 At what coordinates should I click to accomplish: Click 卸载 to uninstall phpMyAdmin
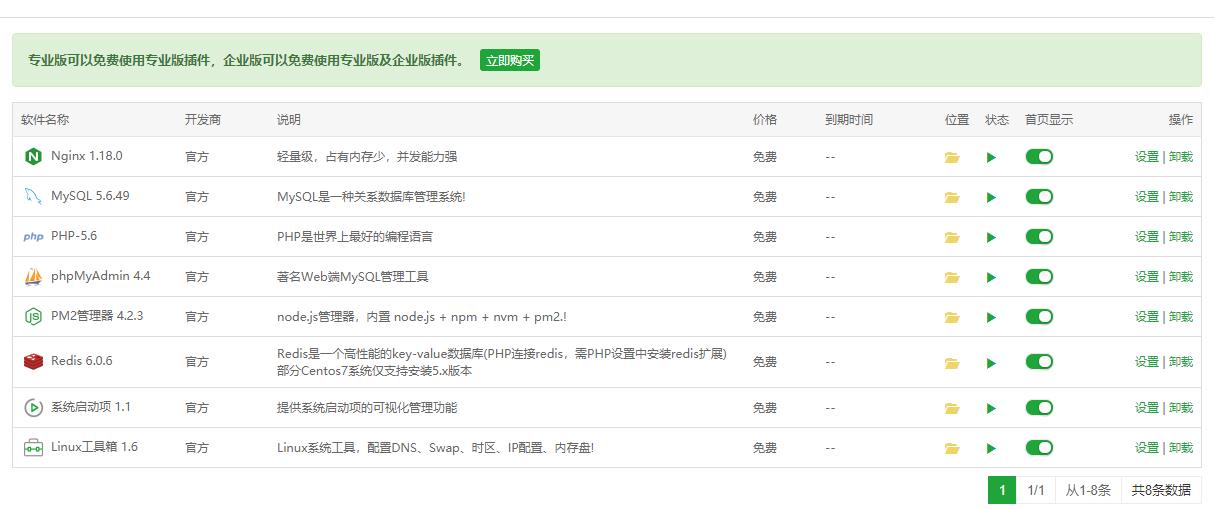point(1181,277)
